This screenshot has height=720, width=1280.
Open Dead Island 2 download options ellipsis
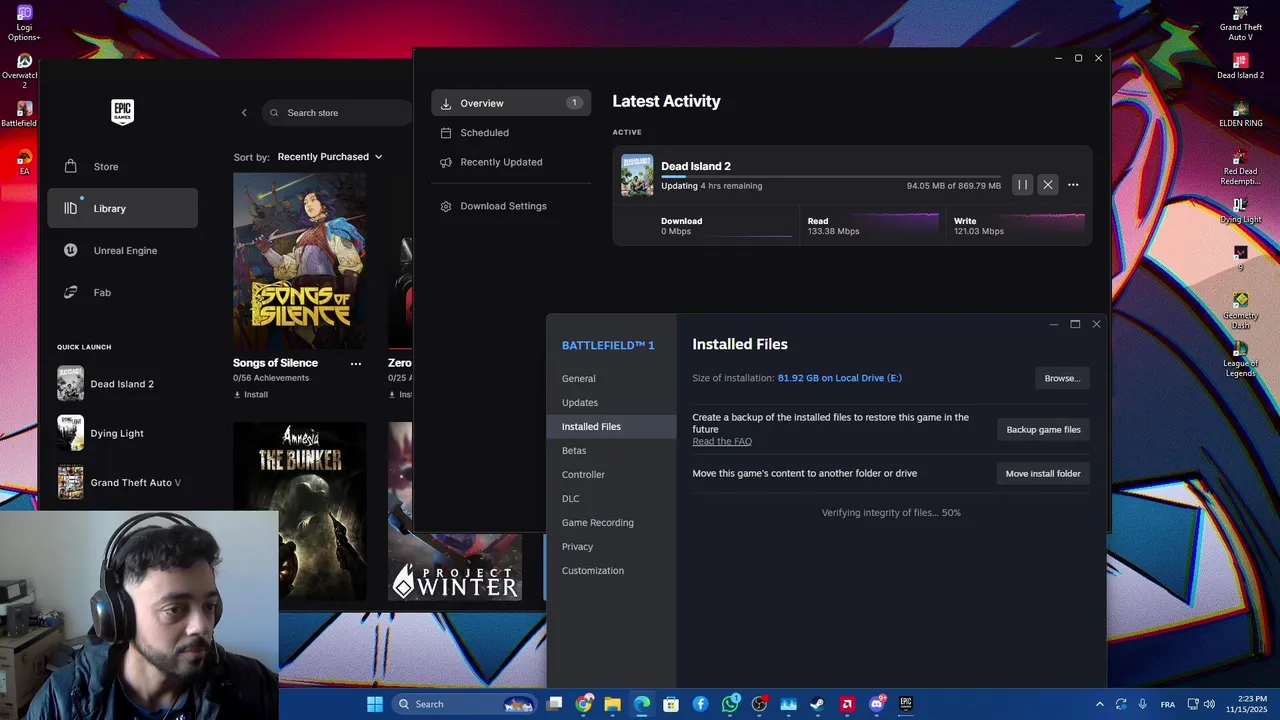(1073, 185)
